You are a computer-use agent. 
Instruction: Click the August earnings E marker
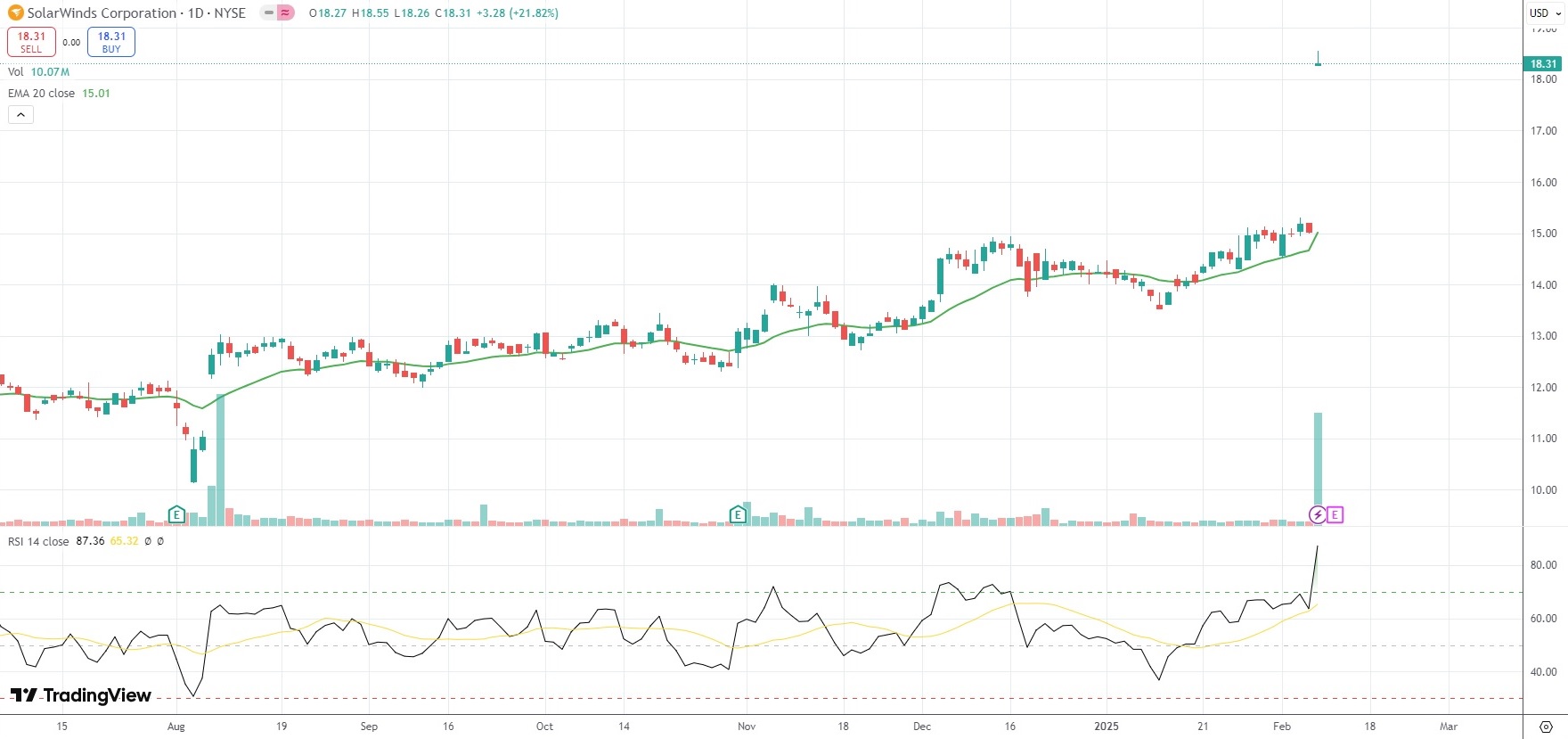176,514
